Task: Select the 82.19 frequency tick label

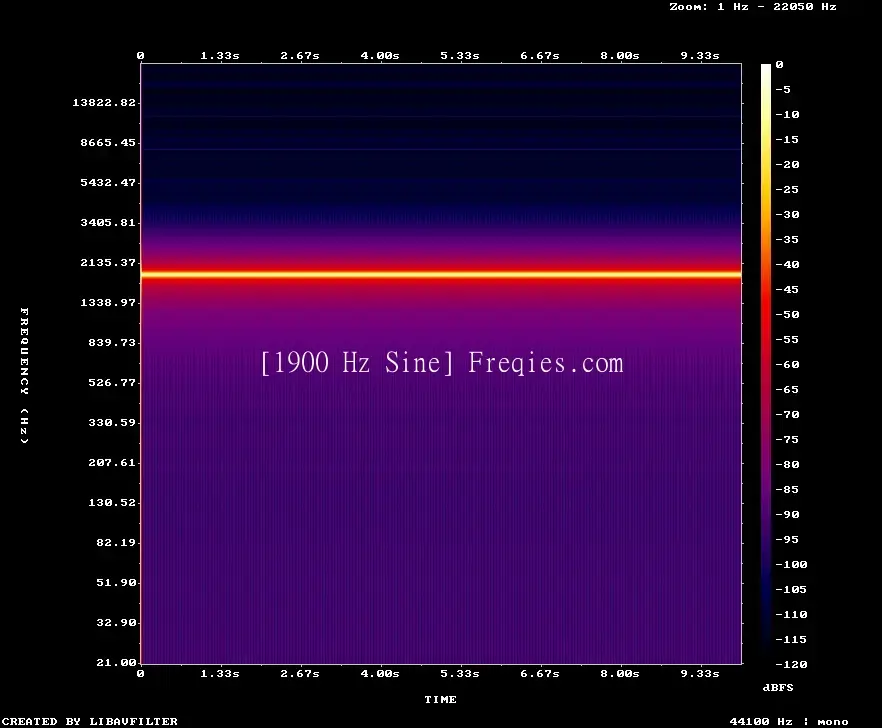Action: (x=116, y=542)
